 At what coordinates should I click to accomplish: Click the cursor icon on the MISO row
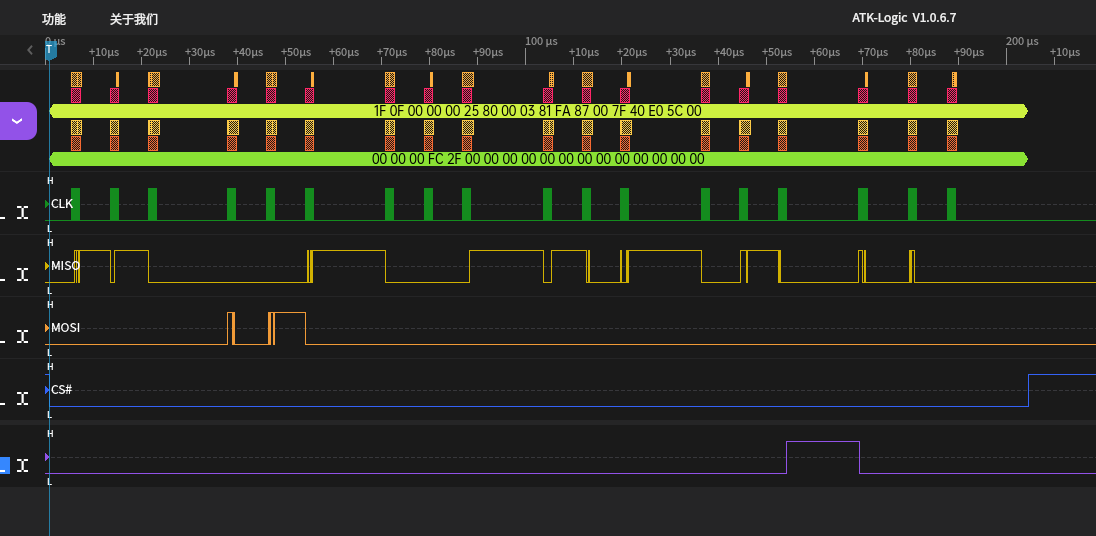pos(22,275)
